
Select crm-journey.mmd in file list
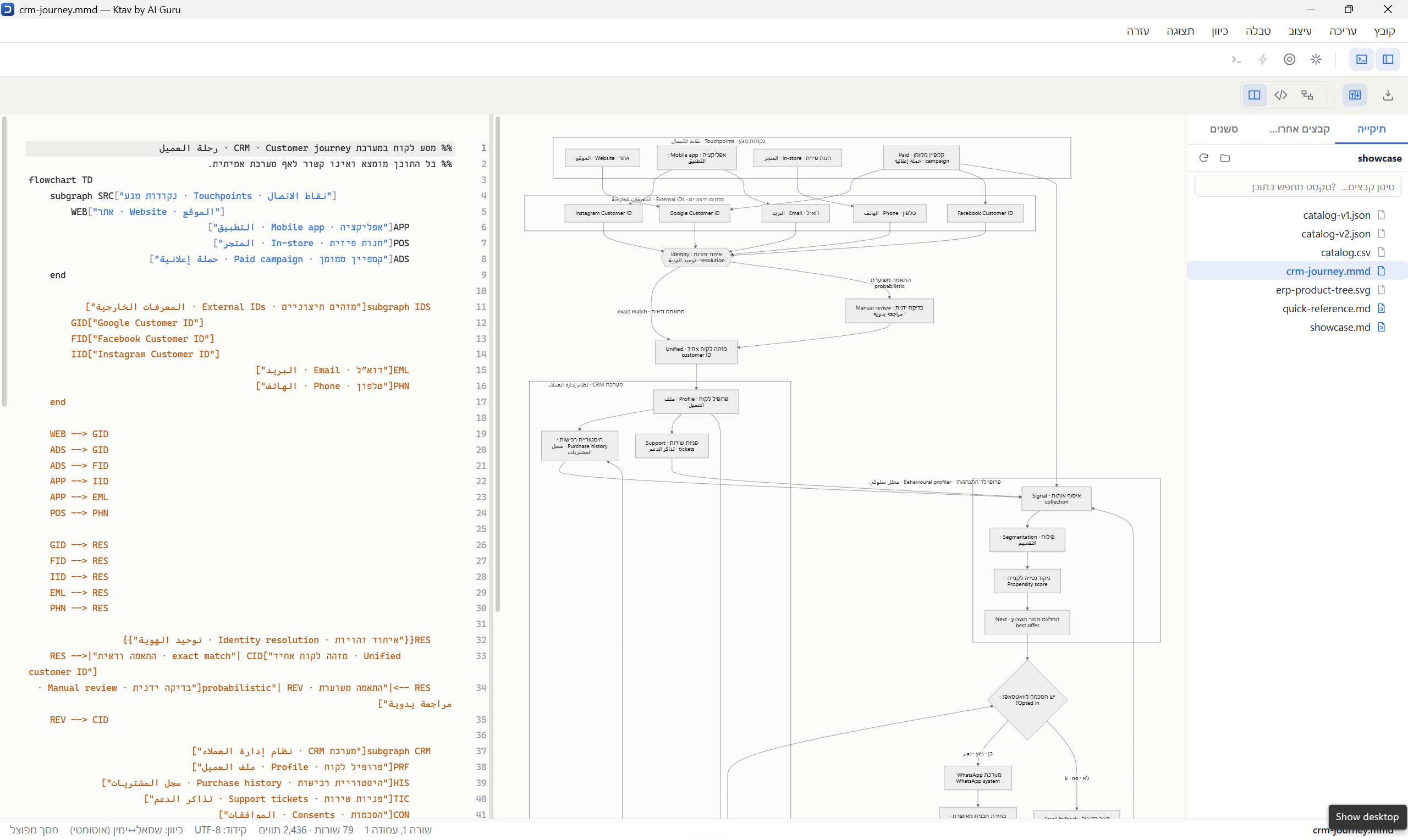tap(1297, 271)
